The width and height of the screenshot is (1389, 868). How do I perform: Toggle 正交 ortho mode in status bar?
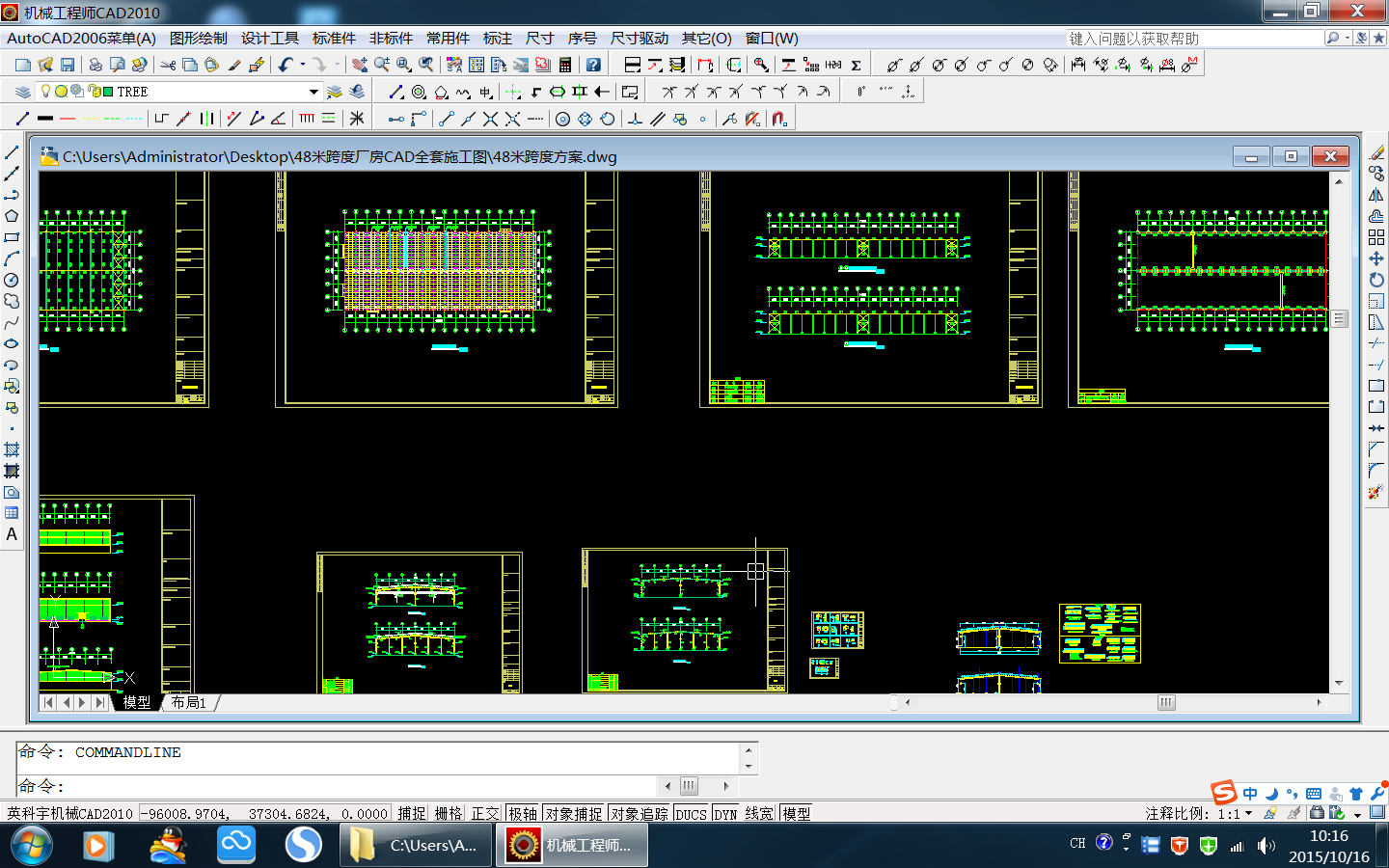point(485,814)
